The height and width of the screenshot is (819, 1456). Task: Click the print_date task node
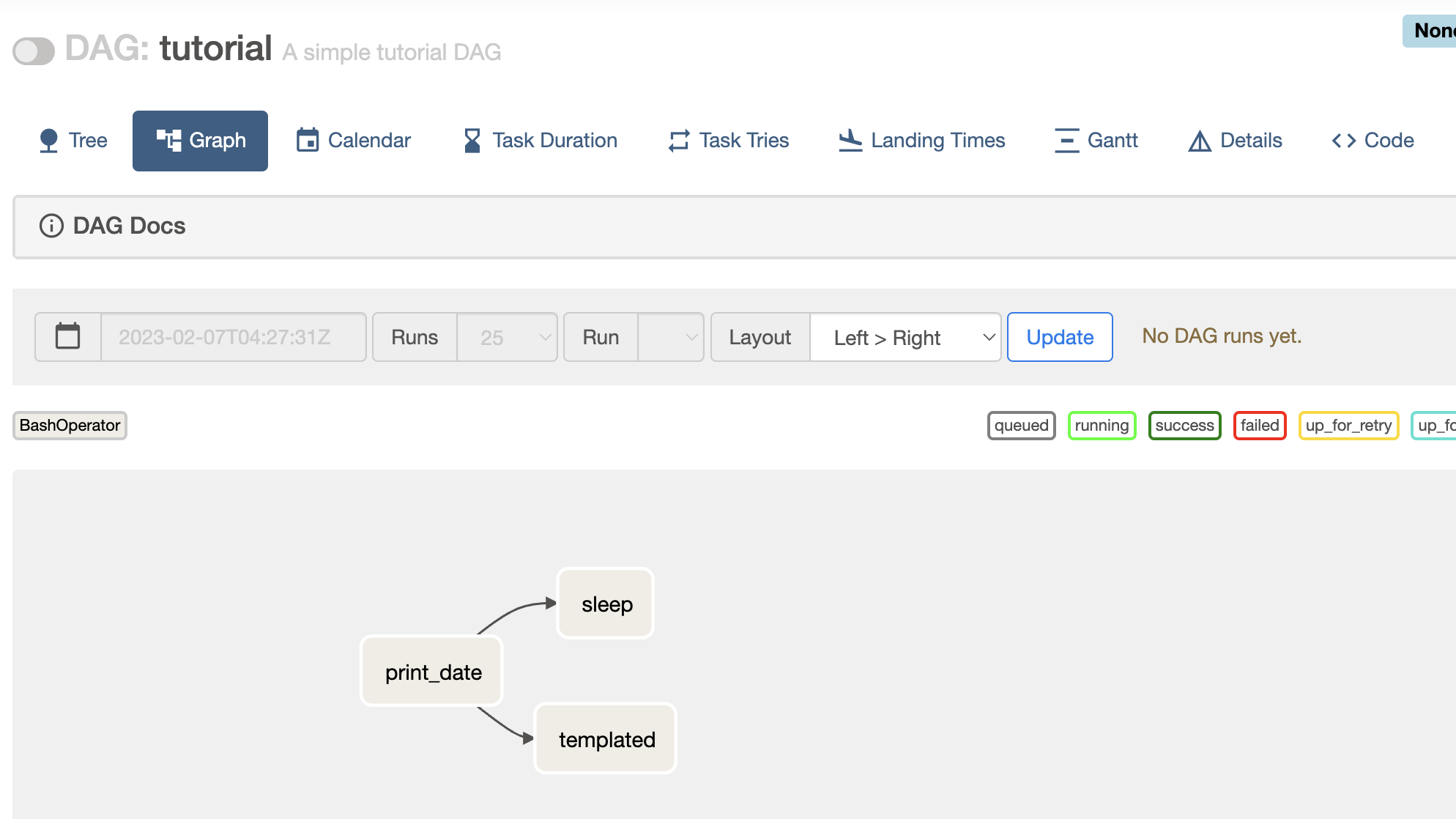pyautogui.click(x=435, y=672)
